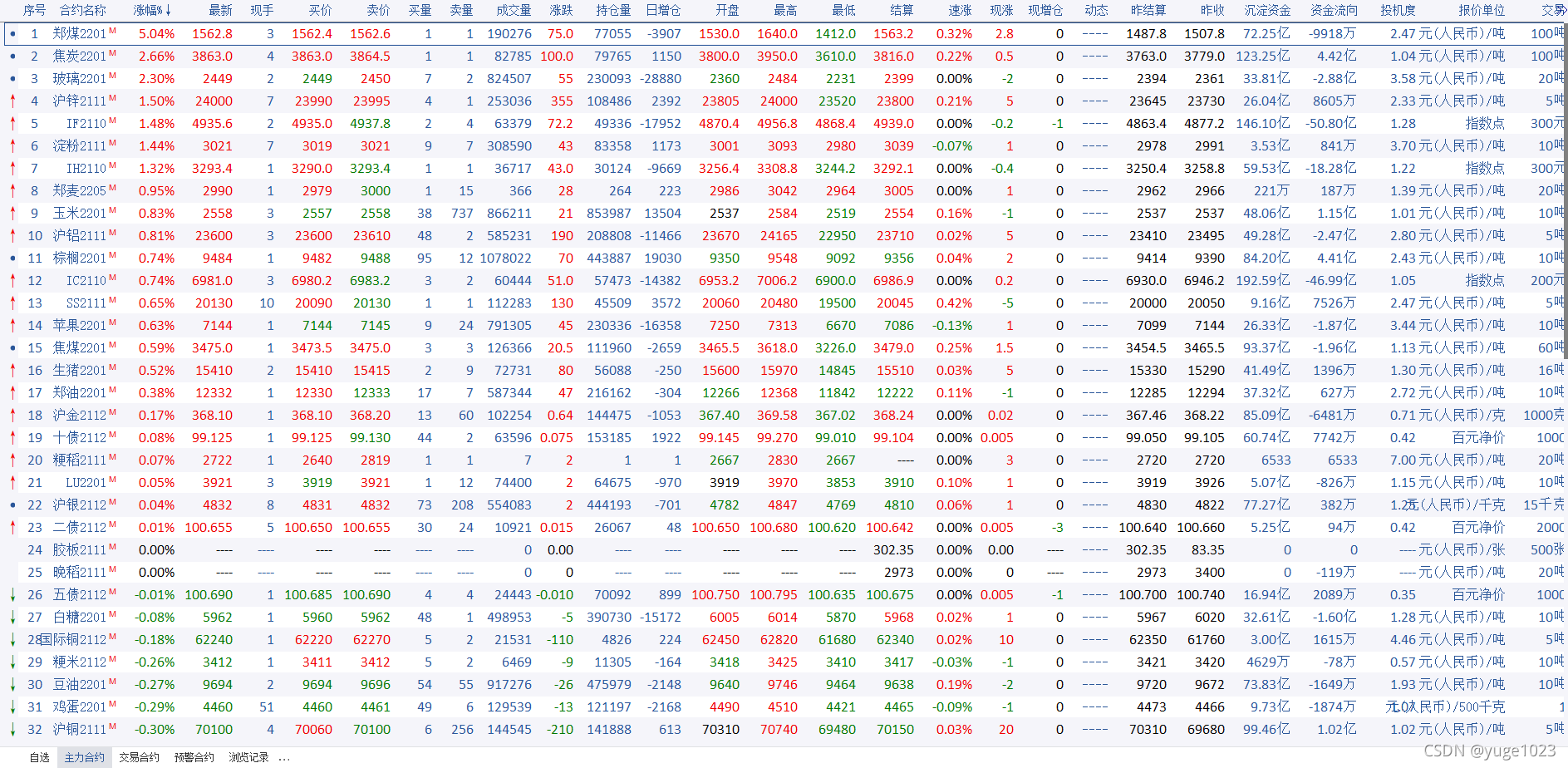Click the 序号 column header
This screenshot has height=768, width=1568.
(34, 10)
